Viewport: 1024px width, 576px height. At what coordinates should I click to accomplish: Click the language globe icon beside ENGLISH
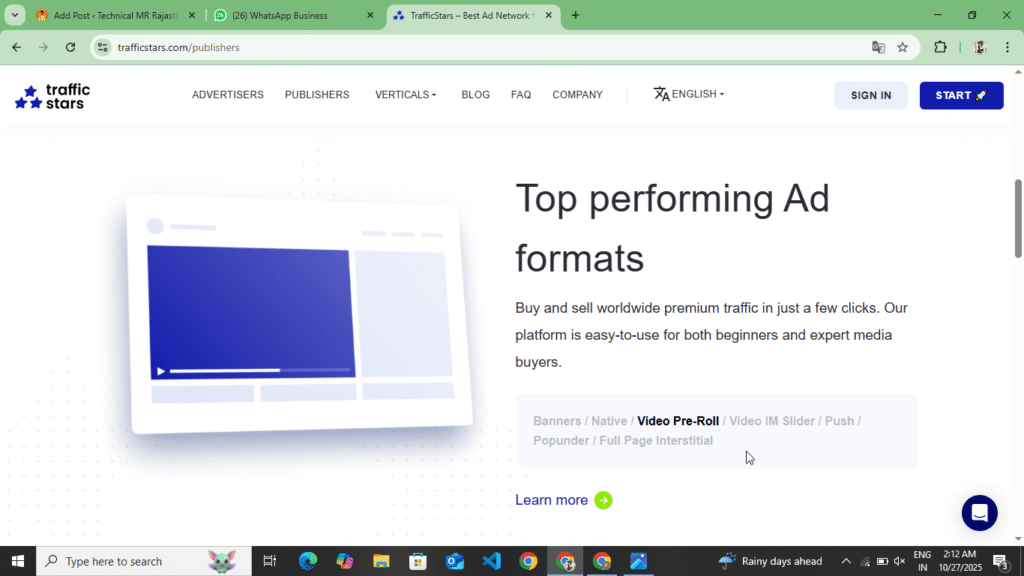[661, 94]
